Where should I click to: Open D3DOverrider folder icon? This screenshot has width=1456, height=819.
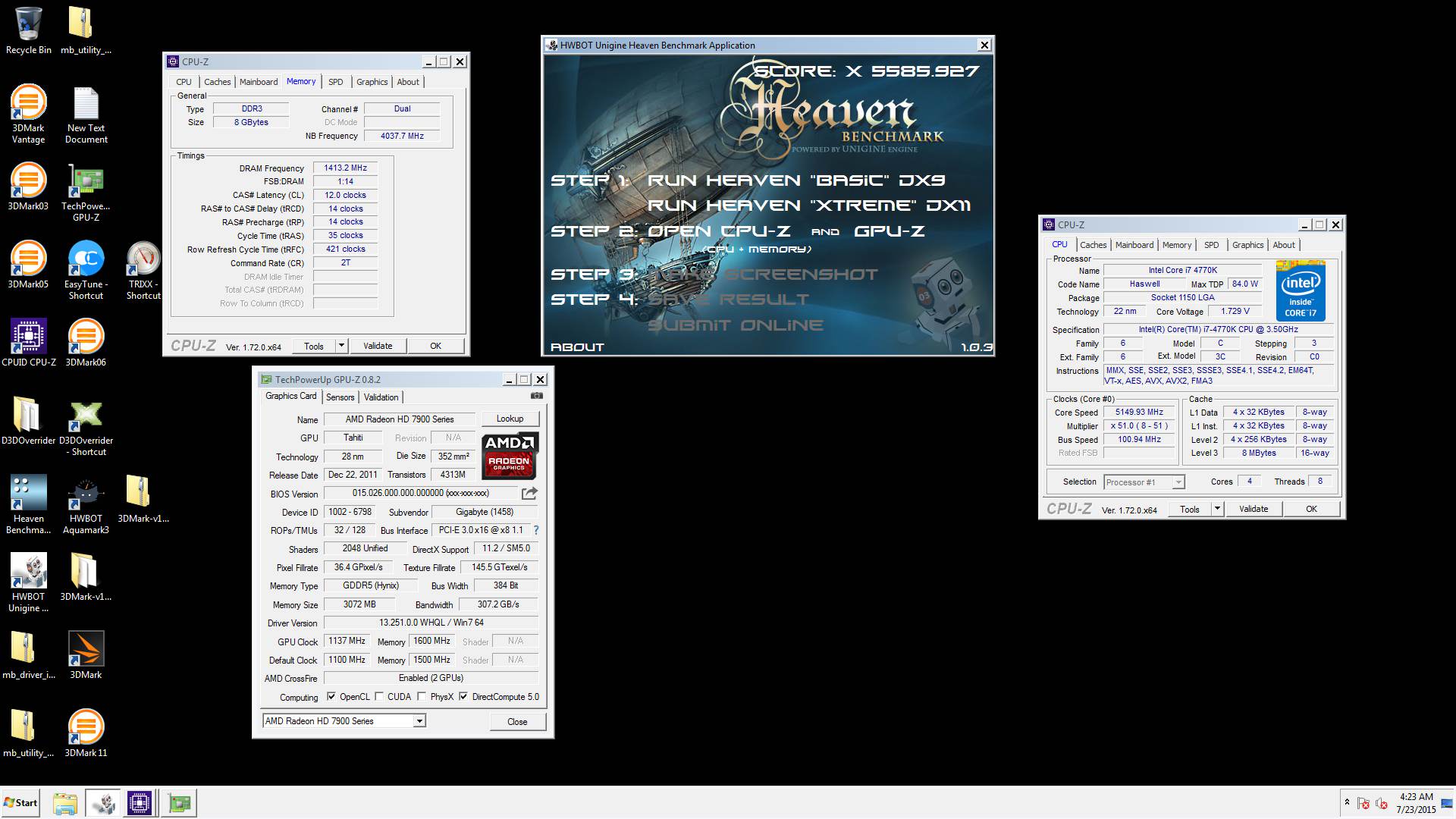pyautogui.click(x=28, y=421)
